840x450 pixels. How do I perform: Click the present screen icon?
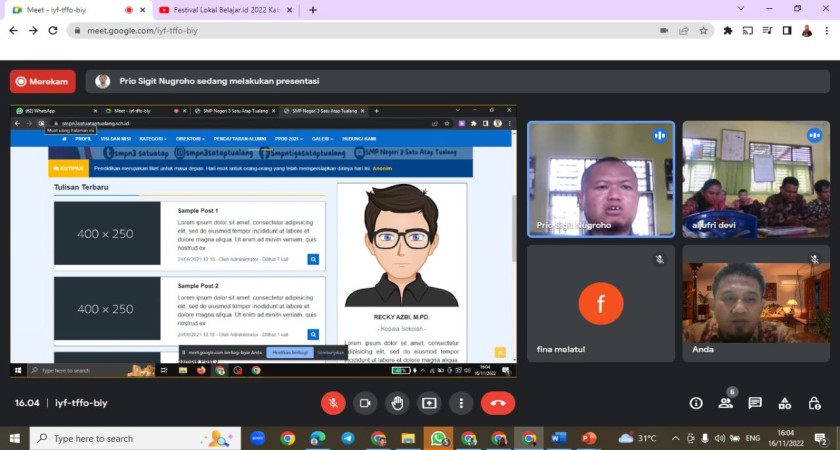point(429,403)
